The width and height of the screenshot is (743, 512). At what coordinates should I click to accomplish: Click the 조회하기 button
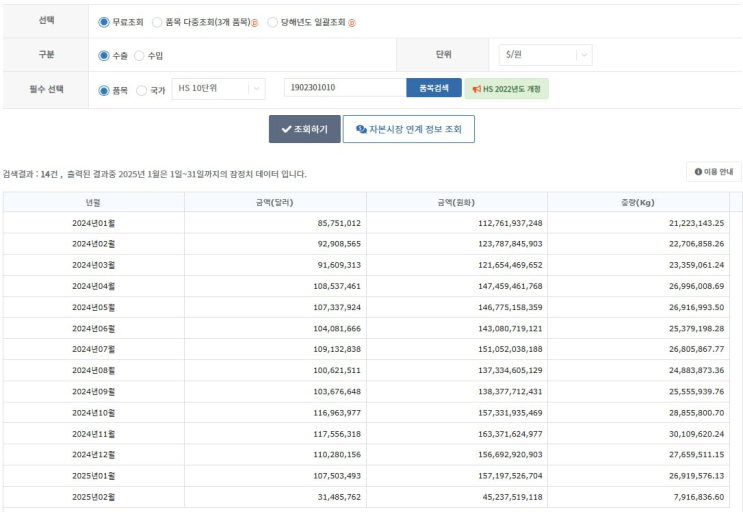click(305, 129)
